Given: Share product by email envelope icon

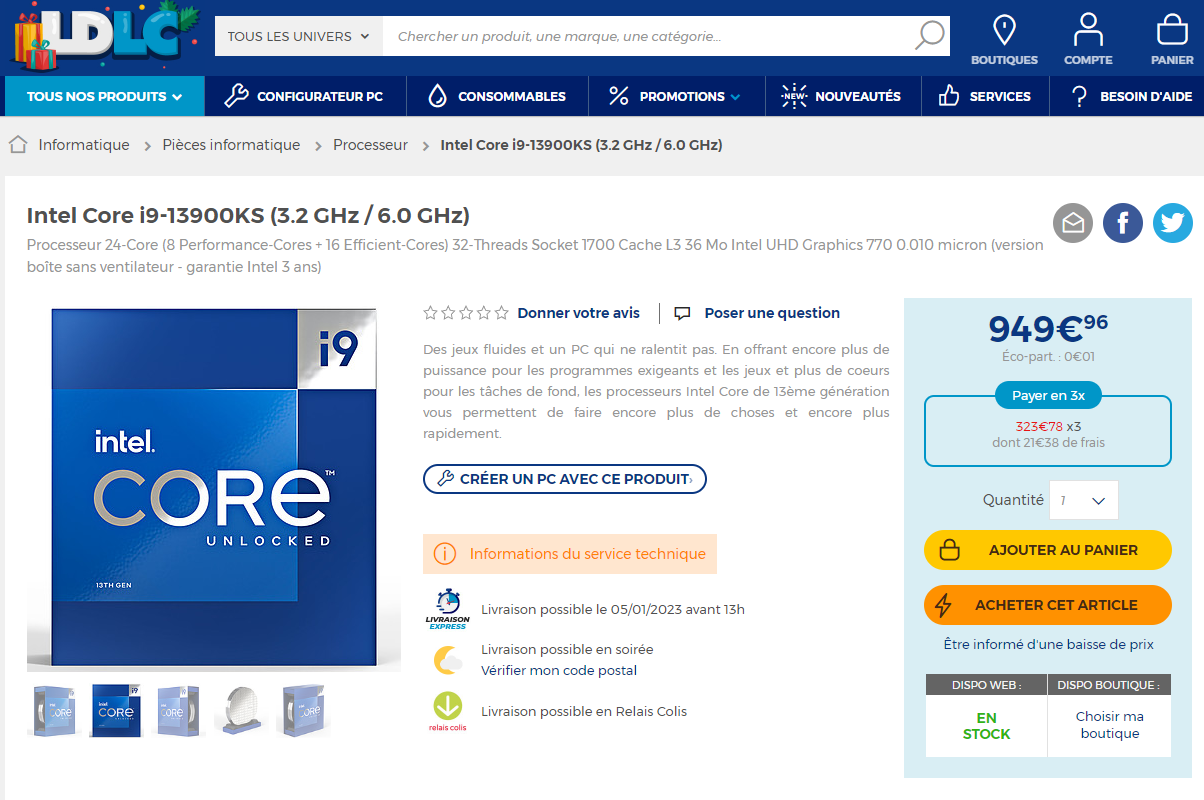Looking at the screenshot, I should (1072, 223).
